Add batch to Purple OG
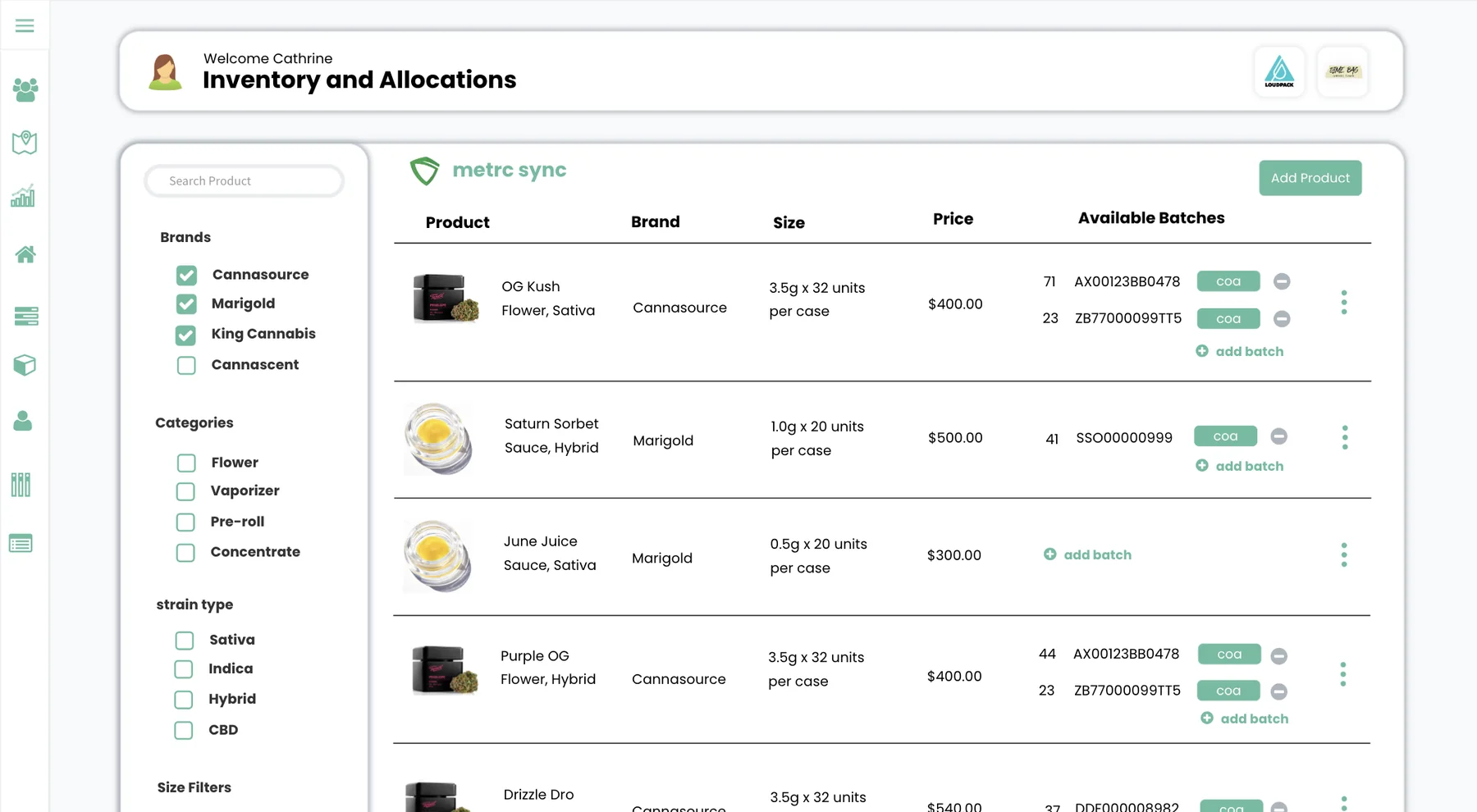Viewport: 1477px width, 812px height. click(x=1245, y=718)
